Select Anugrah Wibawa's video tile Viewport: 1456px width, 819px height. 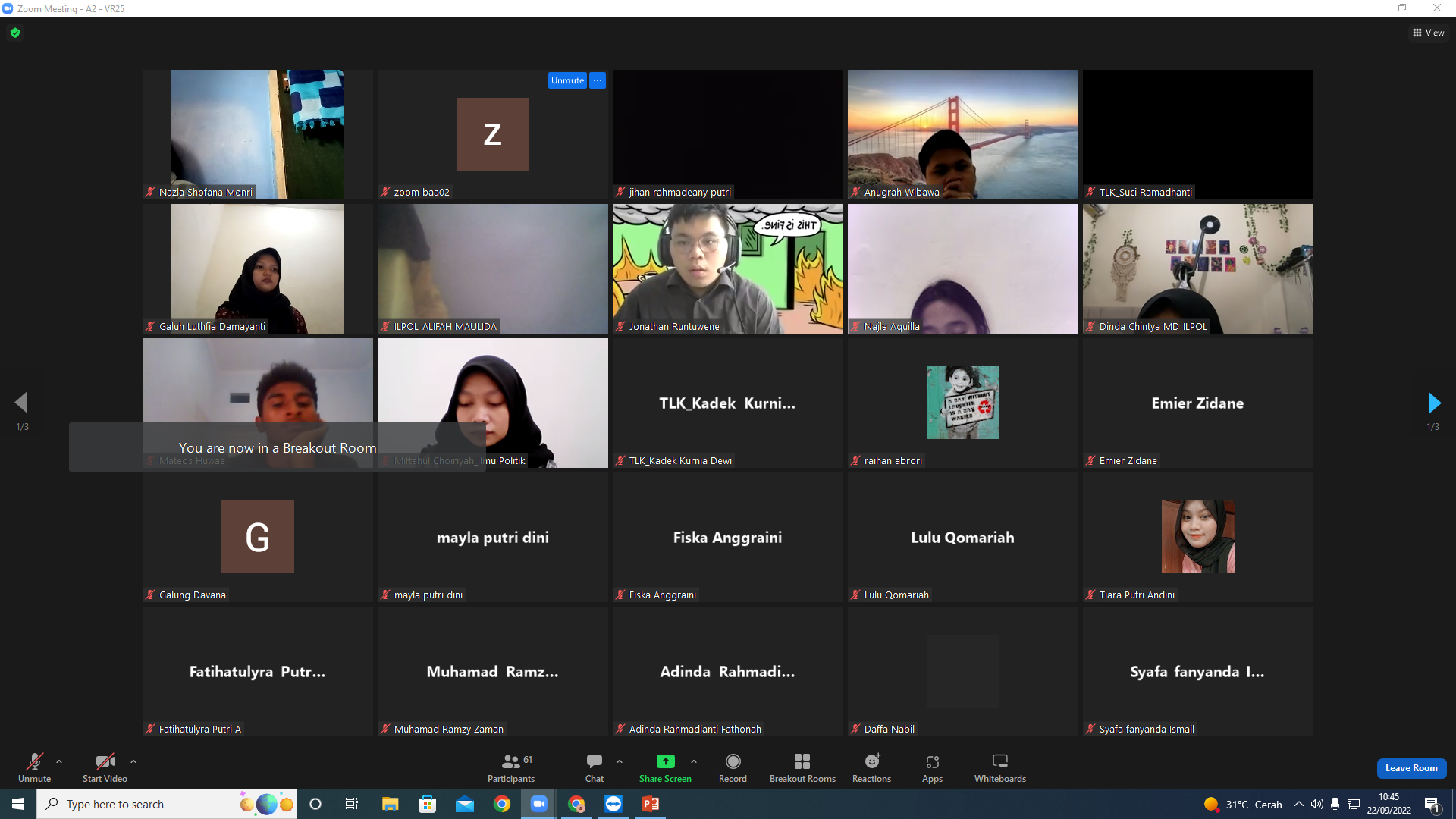[x=963, y=134]
